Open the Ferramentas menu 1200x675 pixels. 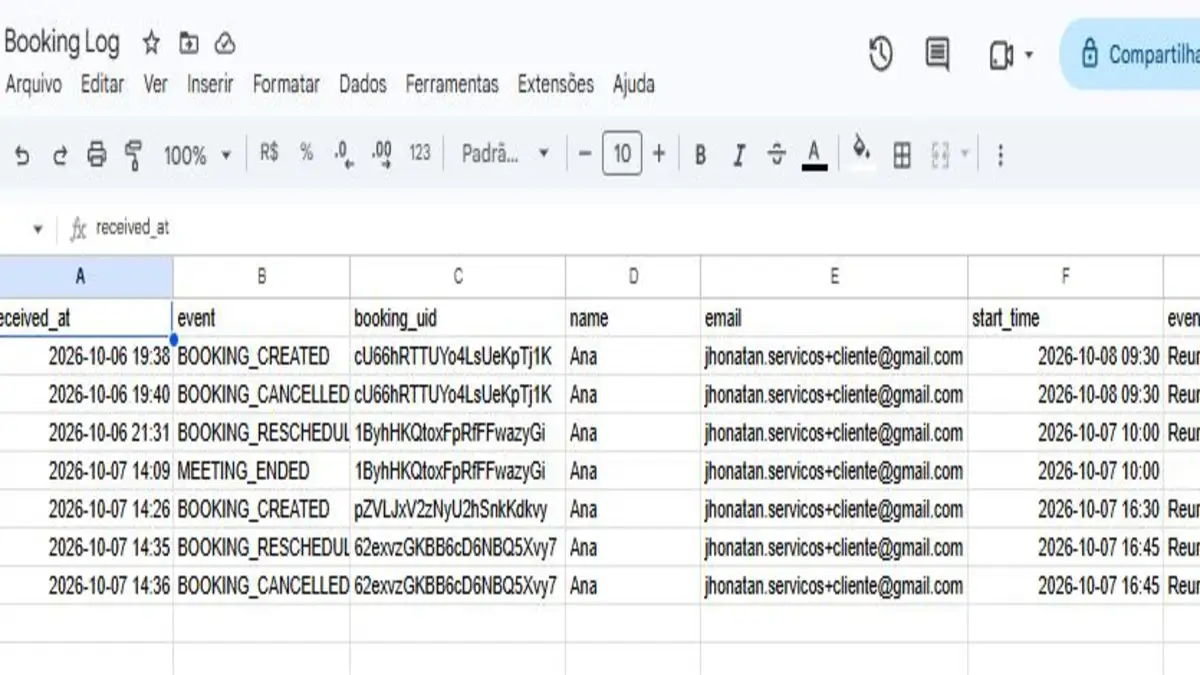coord(451,84)
